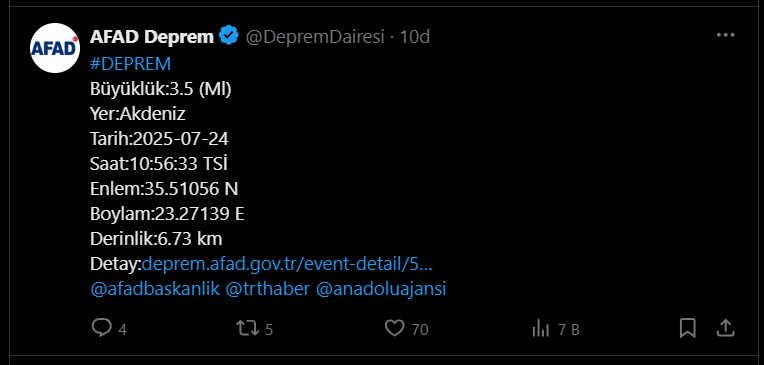Visit the @afadbaskanlik mention
764x365 pixels.
(155, 289)
